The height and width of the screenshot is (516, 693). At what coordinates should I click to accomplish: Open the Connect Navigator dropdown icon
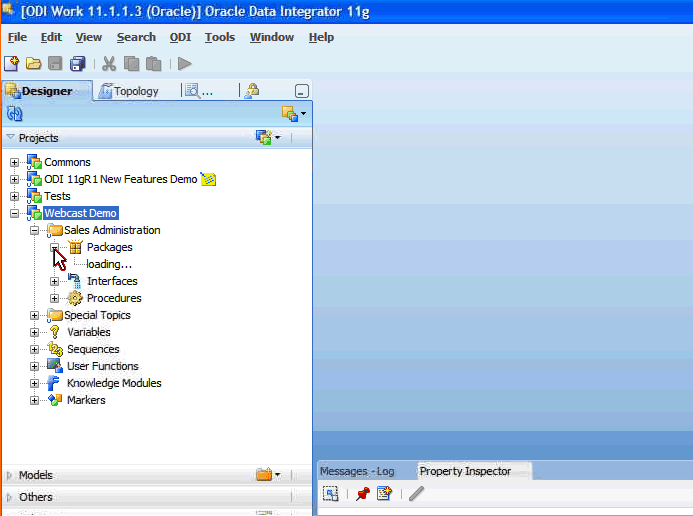point(294,114)
